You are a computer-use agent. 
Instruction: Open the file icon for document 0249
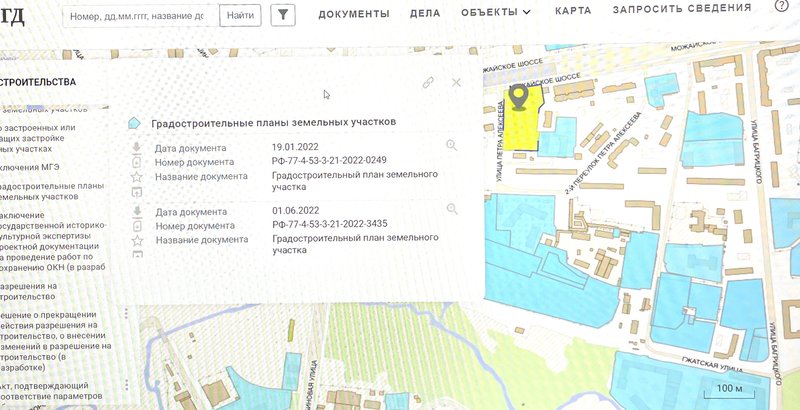click(x=137, y=162)
